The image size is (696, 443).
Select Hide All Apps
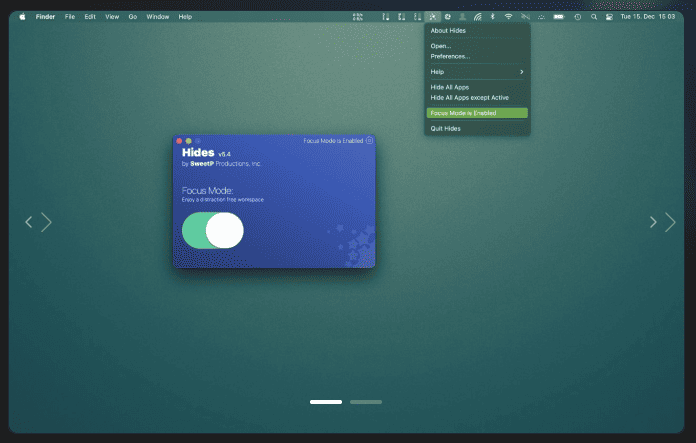[x=450, y=87]
